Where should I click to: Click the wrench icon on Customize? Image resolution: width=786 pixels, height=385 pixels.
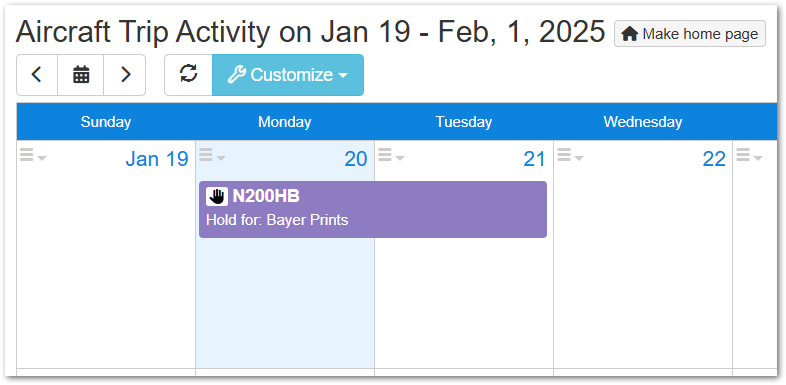[236, 75]
